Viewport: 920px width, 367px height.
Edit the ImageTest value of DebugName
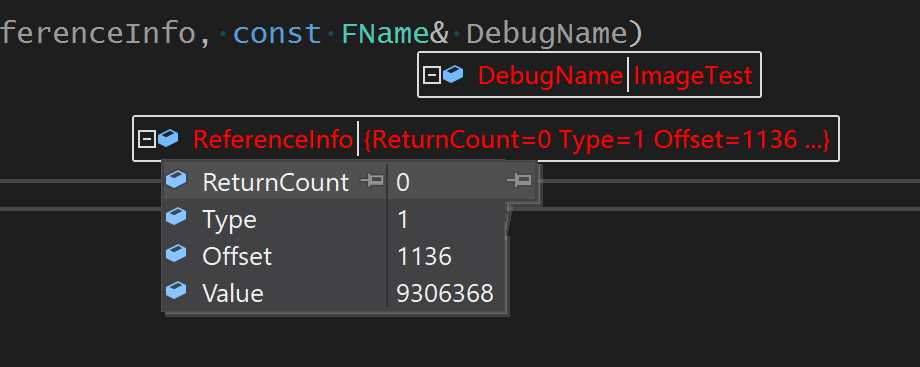[x=693, y=76]
